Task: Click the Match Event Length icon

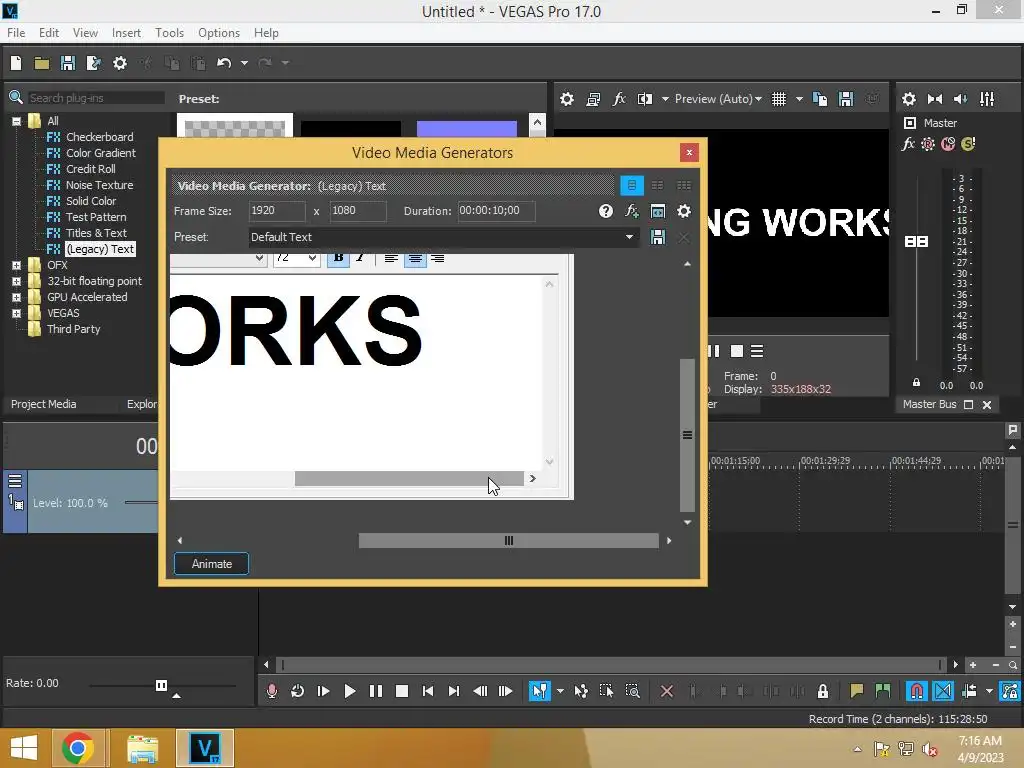Action: 658,211
